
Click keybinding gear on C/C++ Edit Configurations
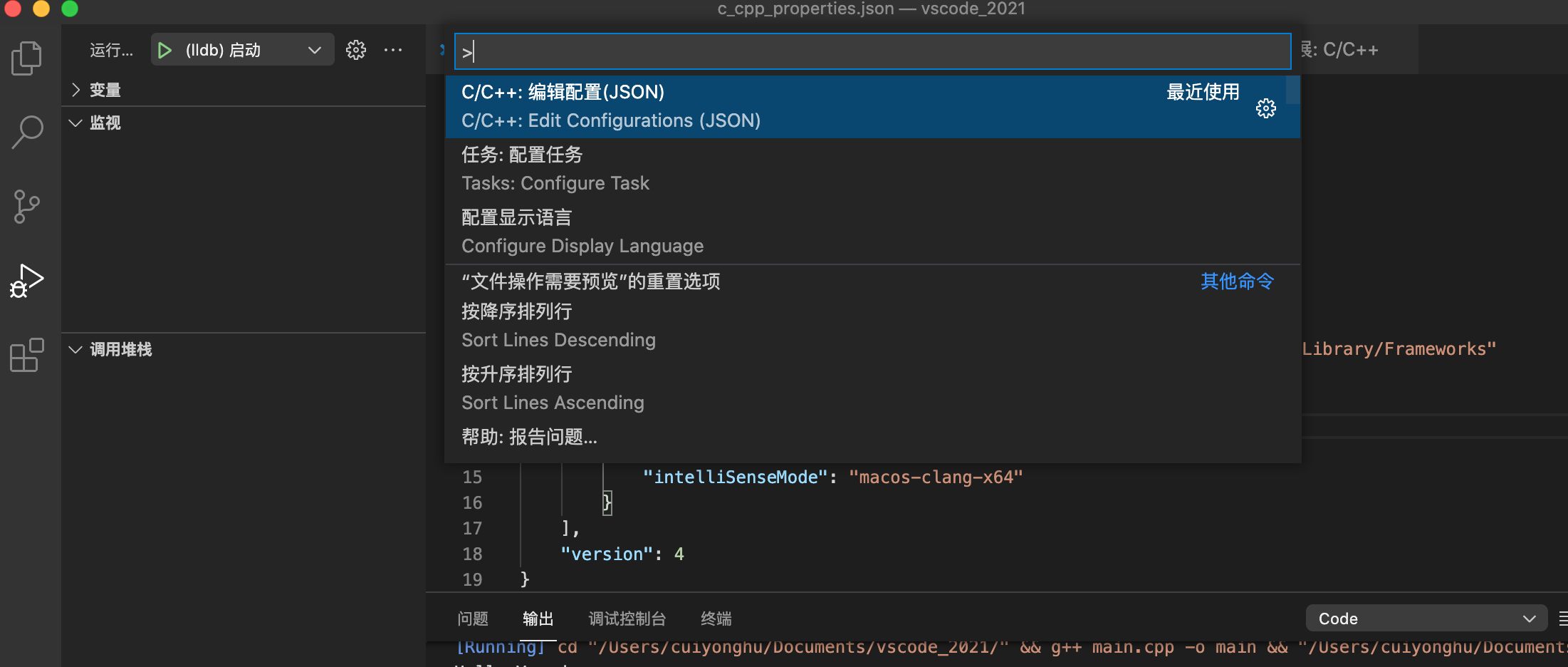(1265, 108)
